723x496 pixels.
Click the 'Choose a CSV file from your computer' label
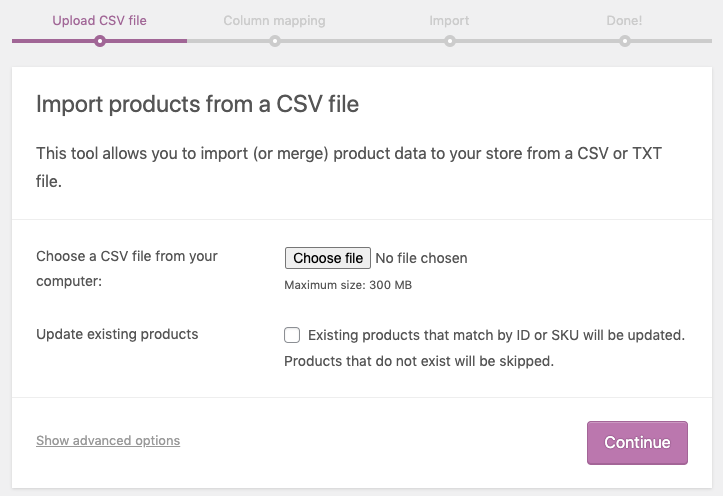pyautogui.click(x=127, y=268)
